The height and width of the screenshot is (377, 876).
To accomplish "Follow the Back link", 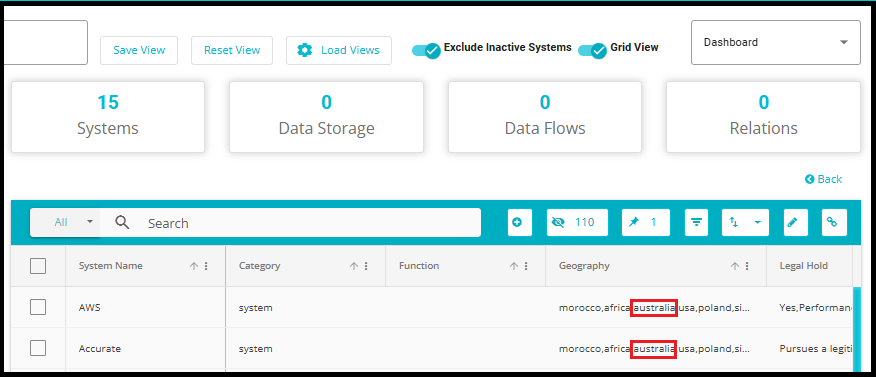I will pos(823,179).
